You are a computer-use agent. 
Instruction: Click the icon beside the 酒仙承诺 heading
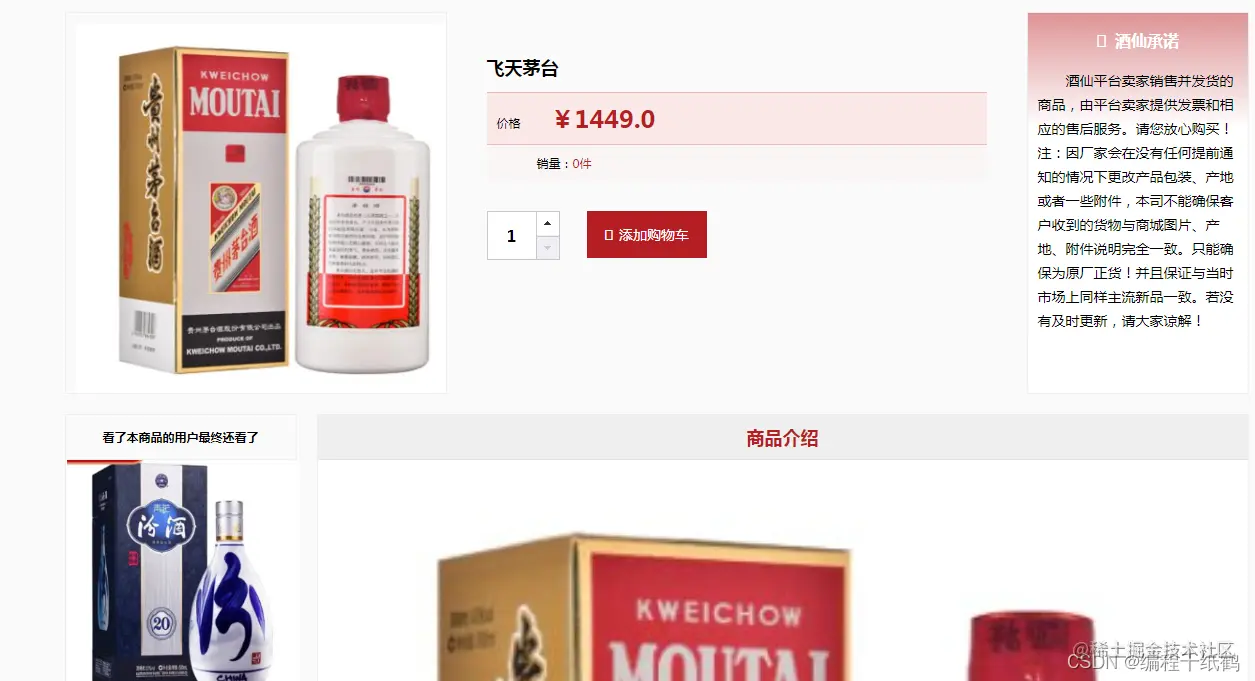pyautogui.click(x=1101, y=41)
